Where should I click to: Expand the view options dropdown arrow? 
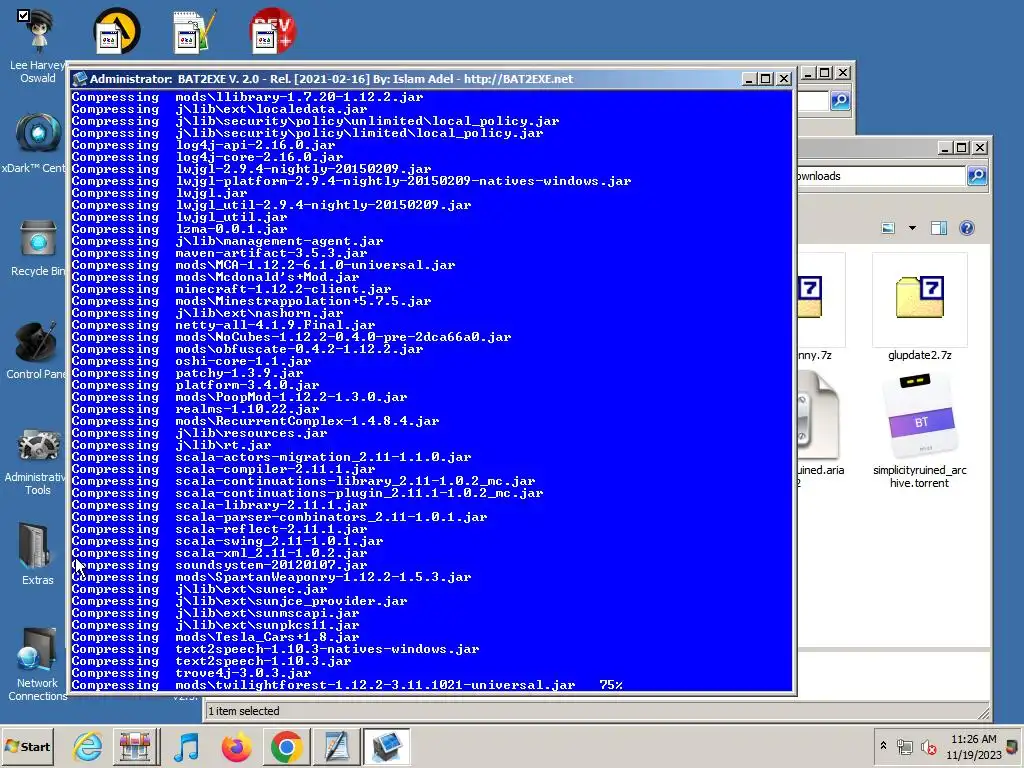[x=912, y=228]
